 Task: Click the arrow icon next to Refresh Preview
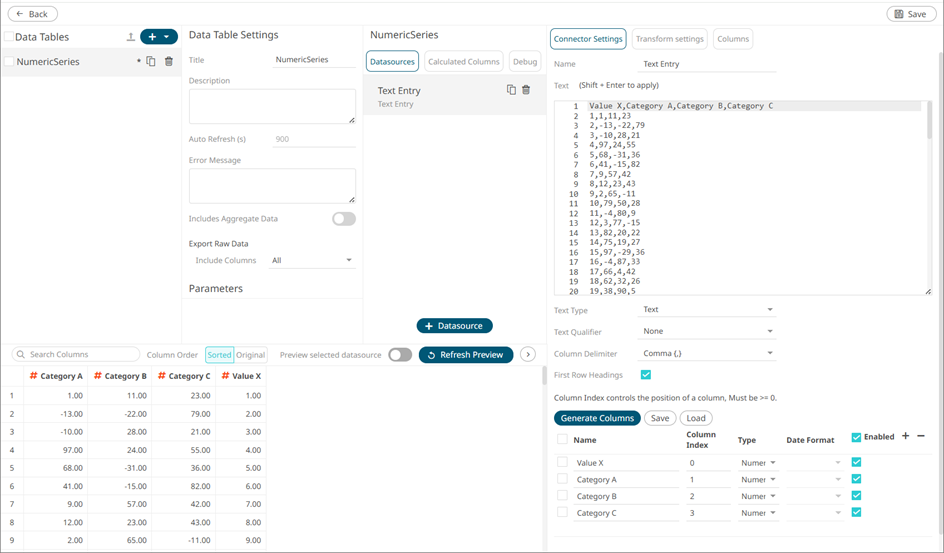[x=528, y=355]
